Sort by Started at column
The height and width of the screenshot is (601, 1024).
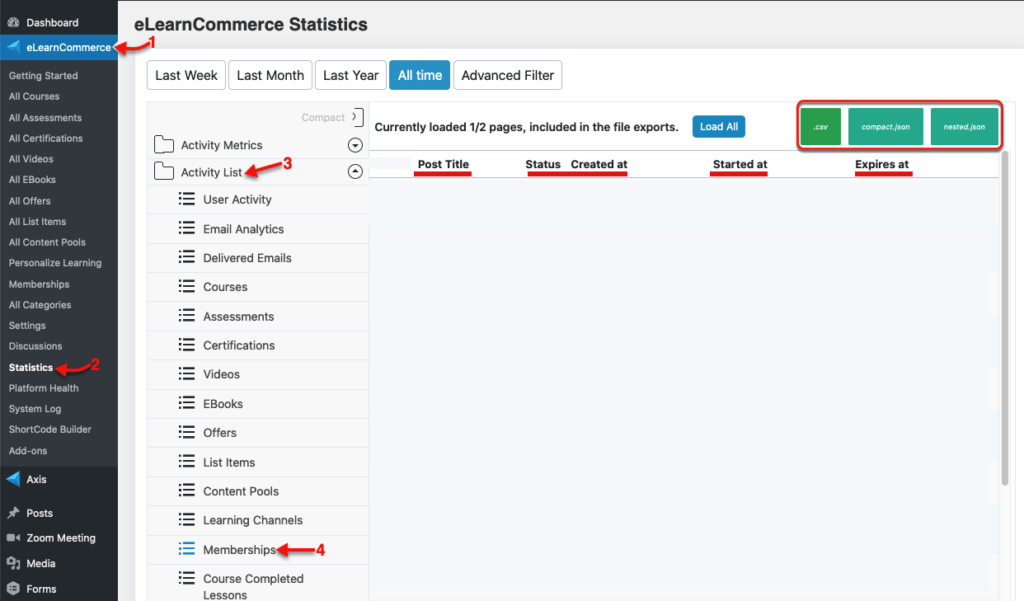[740, 164]
